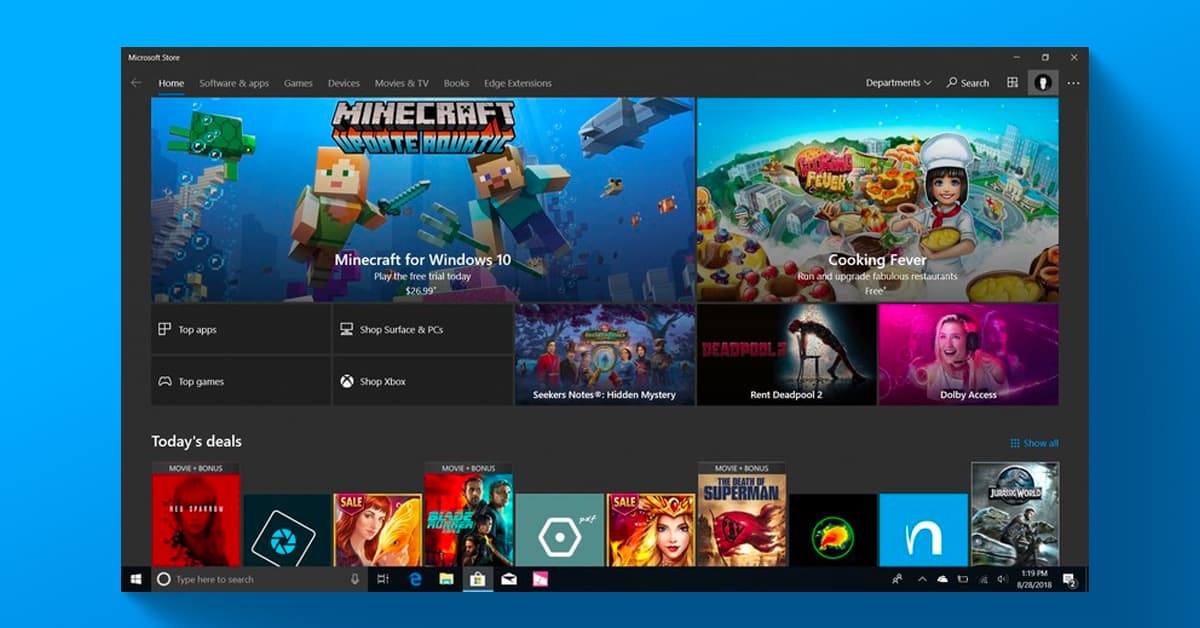Open Top apps

(x=241, y=329)
